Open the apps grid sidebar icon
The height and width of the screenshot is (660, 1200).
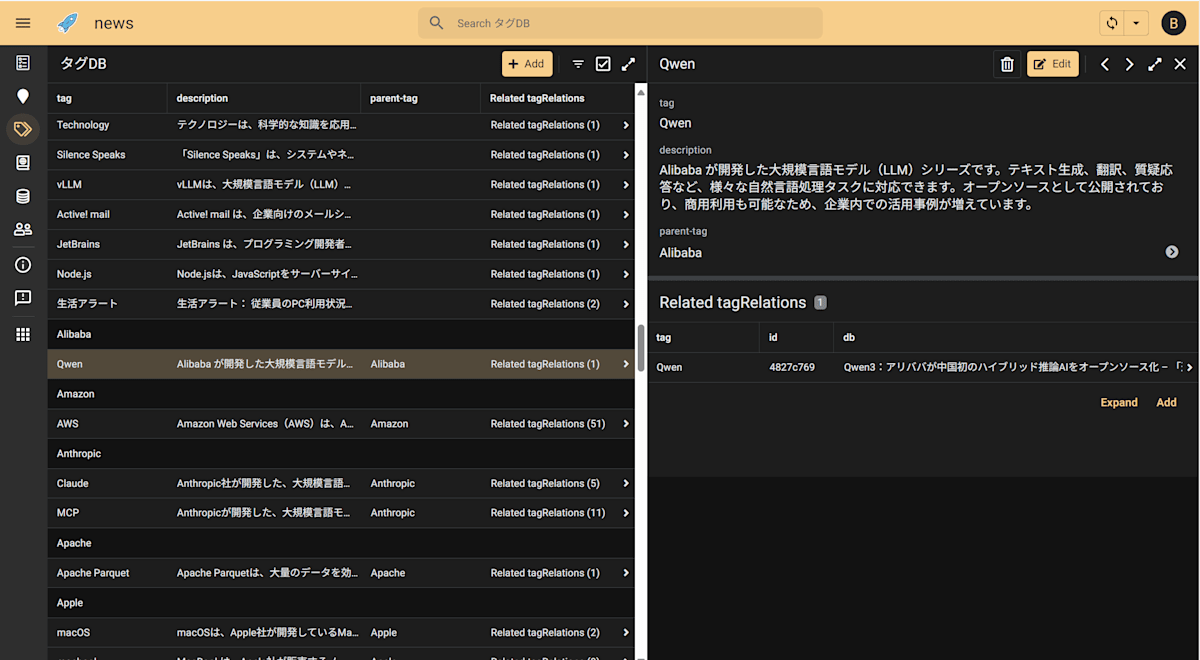(23, 334)
